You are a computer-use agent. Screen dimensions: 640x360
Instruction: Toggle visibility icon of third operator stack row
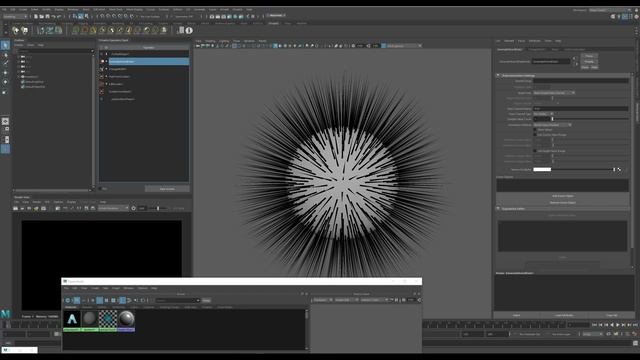[x=102, y=69]
